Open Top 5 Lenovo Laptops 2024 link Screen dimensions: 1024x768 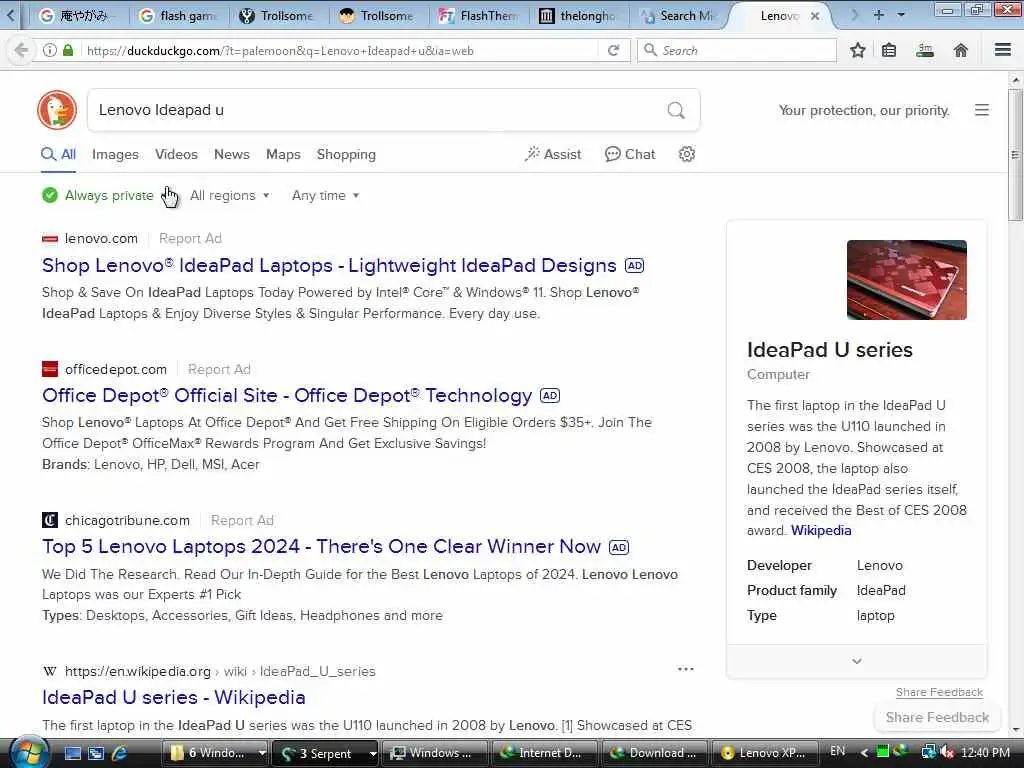point(321,546)
